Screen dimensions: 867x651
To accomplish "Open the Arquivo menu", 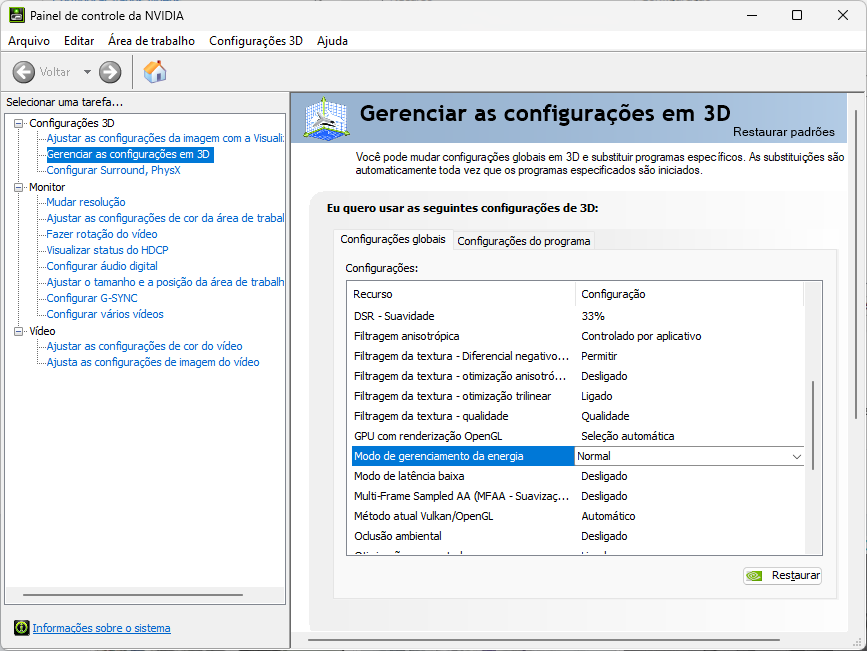I will (29, 41).
